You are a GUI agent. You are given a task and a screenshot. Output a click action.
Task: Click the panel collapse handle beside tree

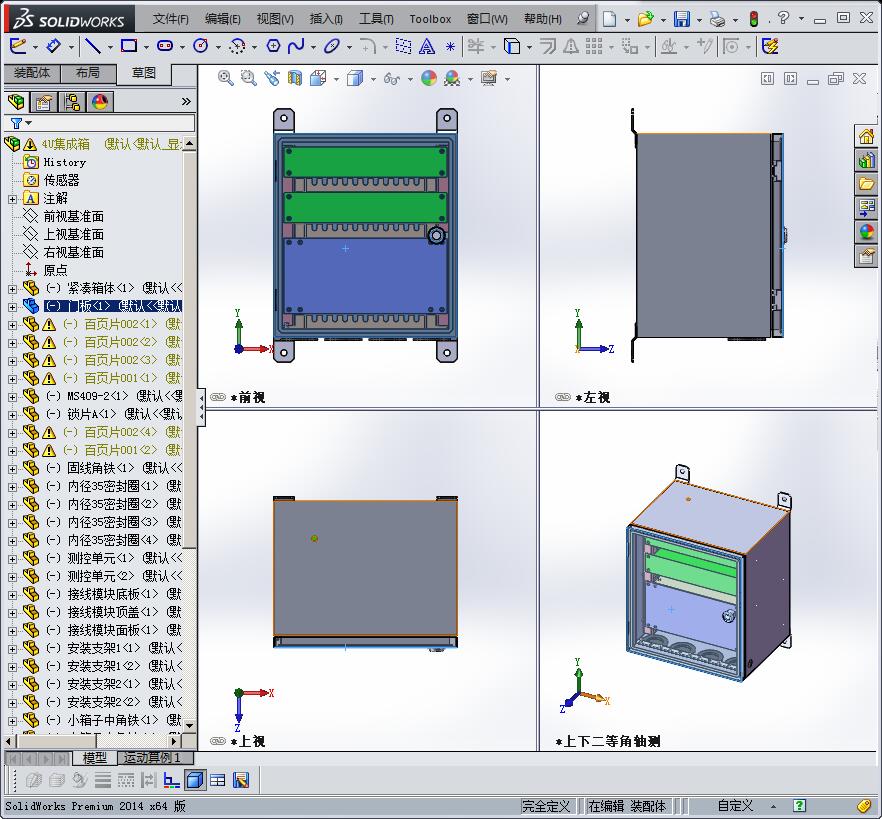click(201, 408)
